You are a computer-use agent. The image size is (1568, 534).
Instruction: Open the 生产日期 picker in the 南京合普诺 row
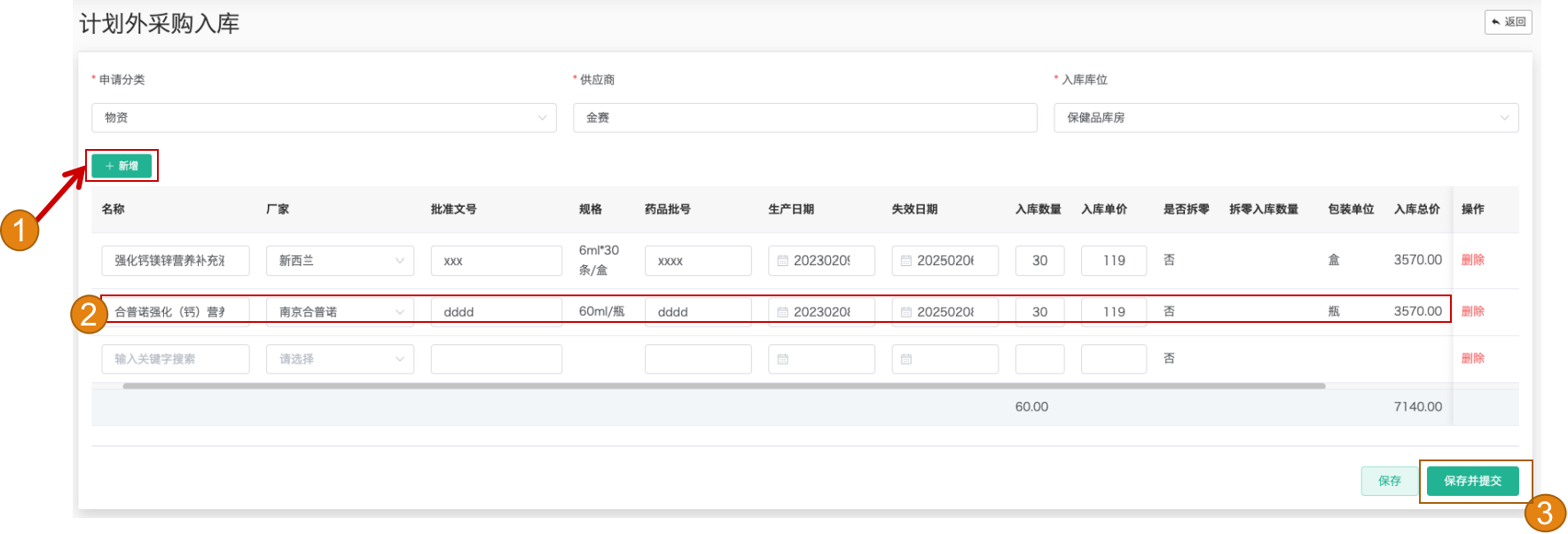[821, 312]
